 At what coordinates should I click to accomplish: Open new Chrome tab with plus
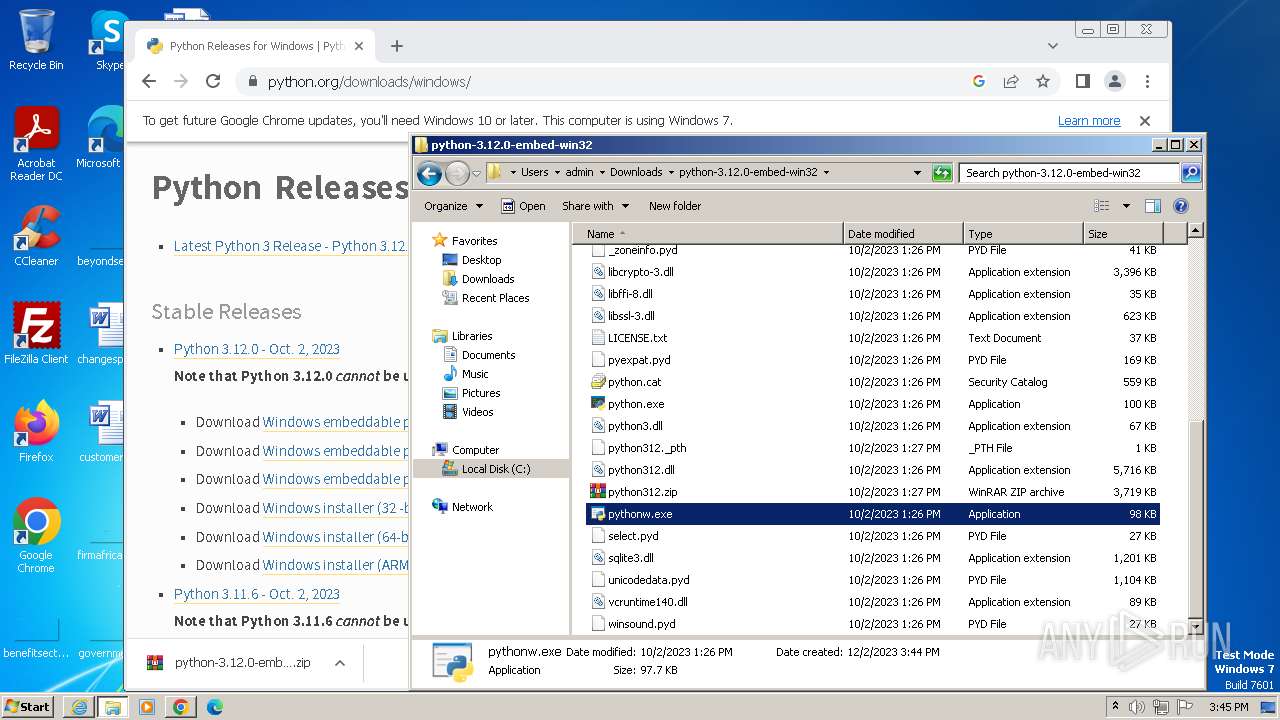397,46
